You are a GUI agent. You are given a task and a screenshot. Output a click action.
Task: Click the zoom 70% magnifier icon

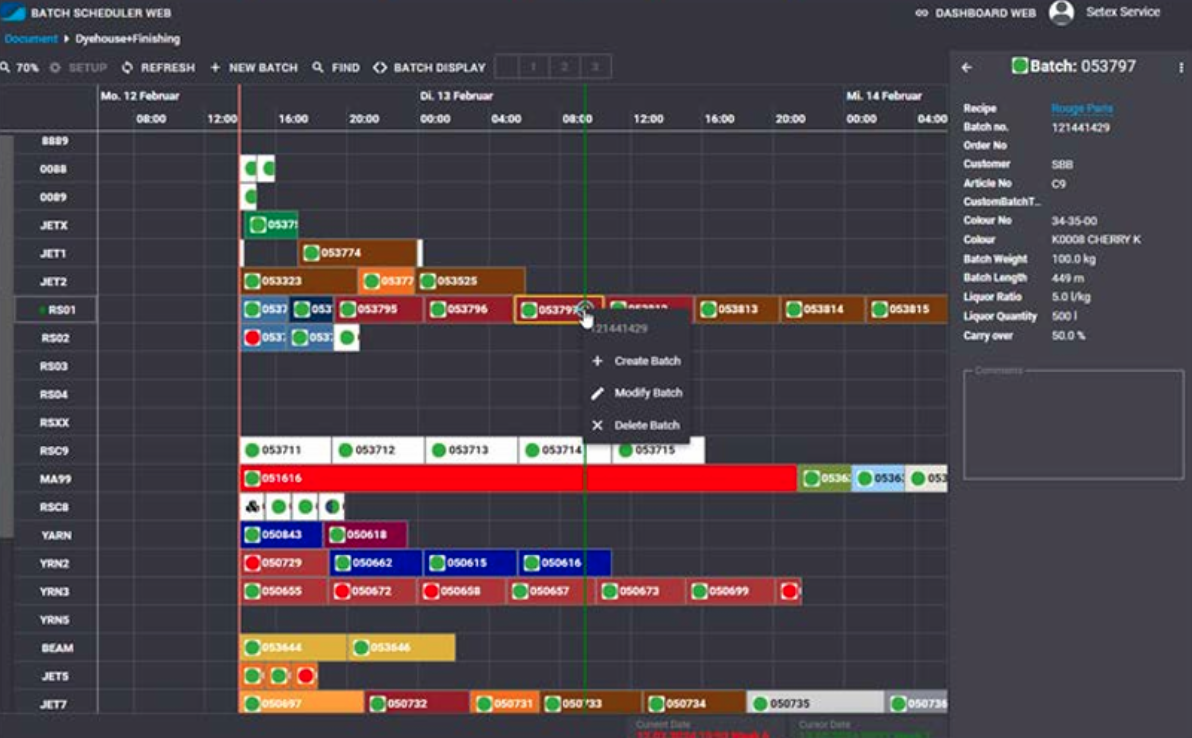pyautogui.click(x=5, y=68)
